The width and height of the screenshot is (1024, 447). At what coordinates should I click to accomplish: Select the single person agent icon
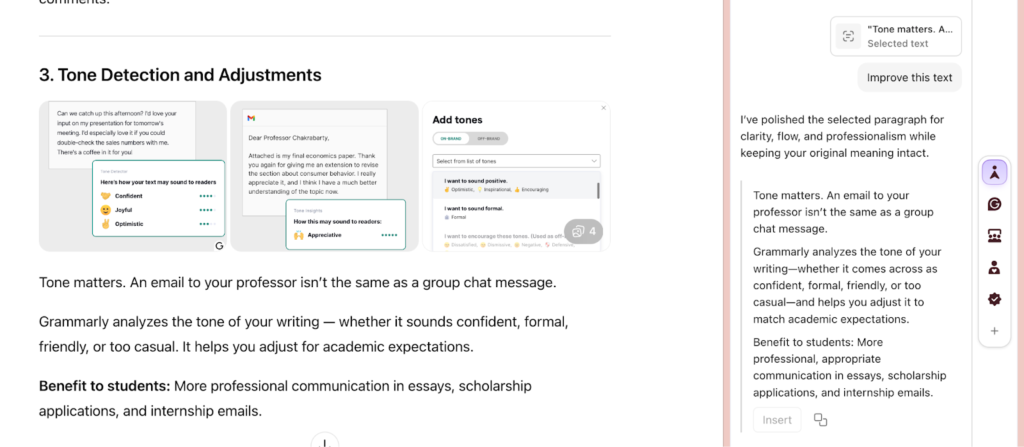[x=994, y=267]
